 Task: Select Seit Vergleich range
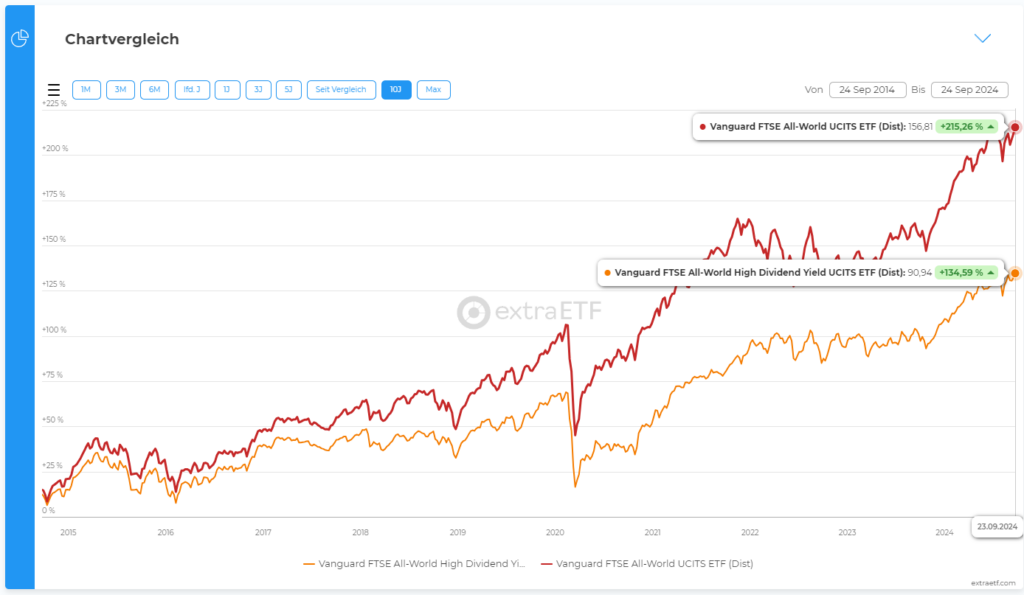coord(341,89)
